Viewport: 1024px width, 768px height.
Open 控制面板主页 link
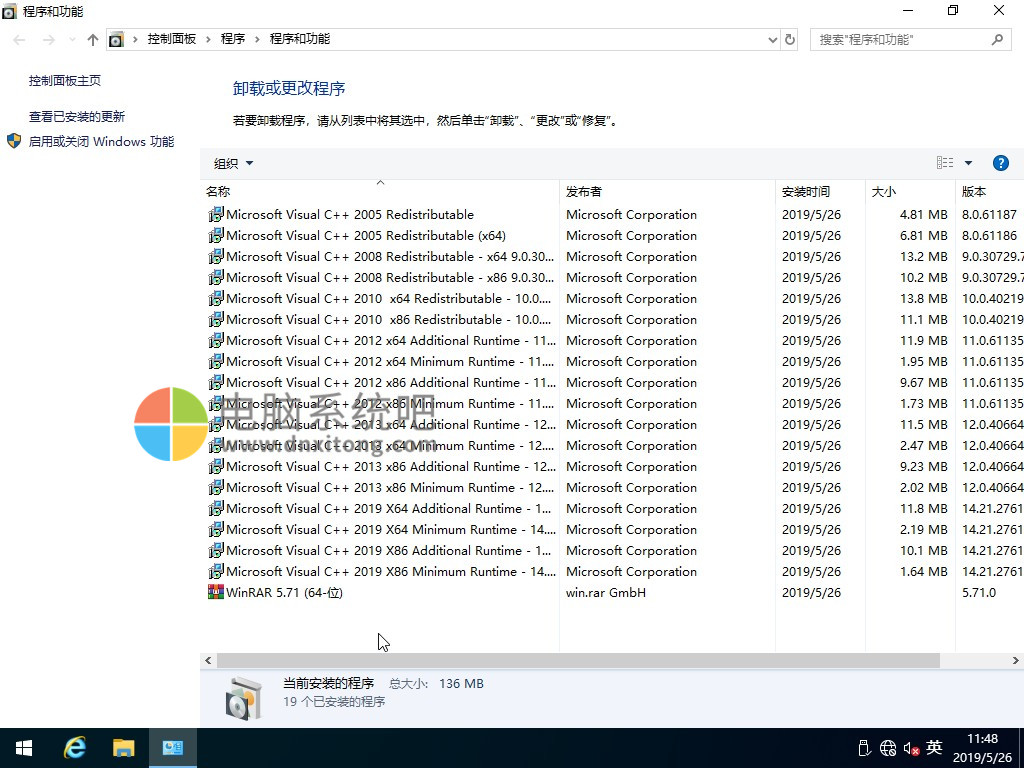pos(65,80)
